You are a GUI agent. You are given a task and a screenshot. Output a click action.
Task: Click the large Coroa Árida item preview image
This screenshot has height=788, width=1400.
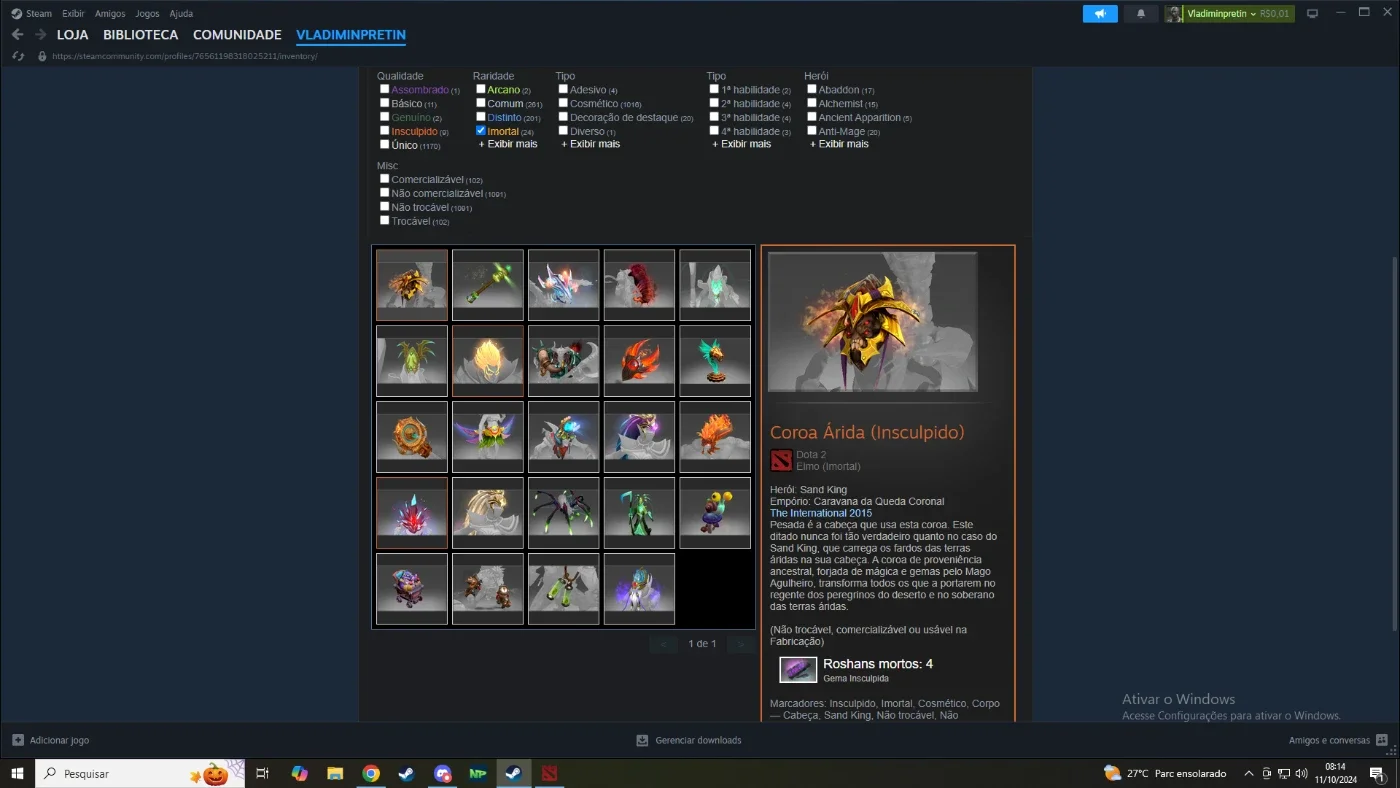[x=873, y=321]
